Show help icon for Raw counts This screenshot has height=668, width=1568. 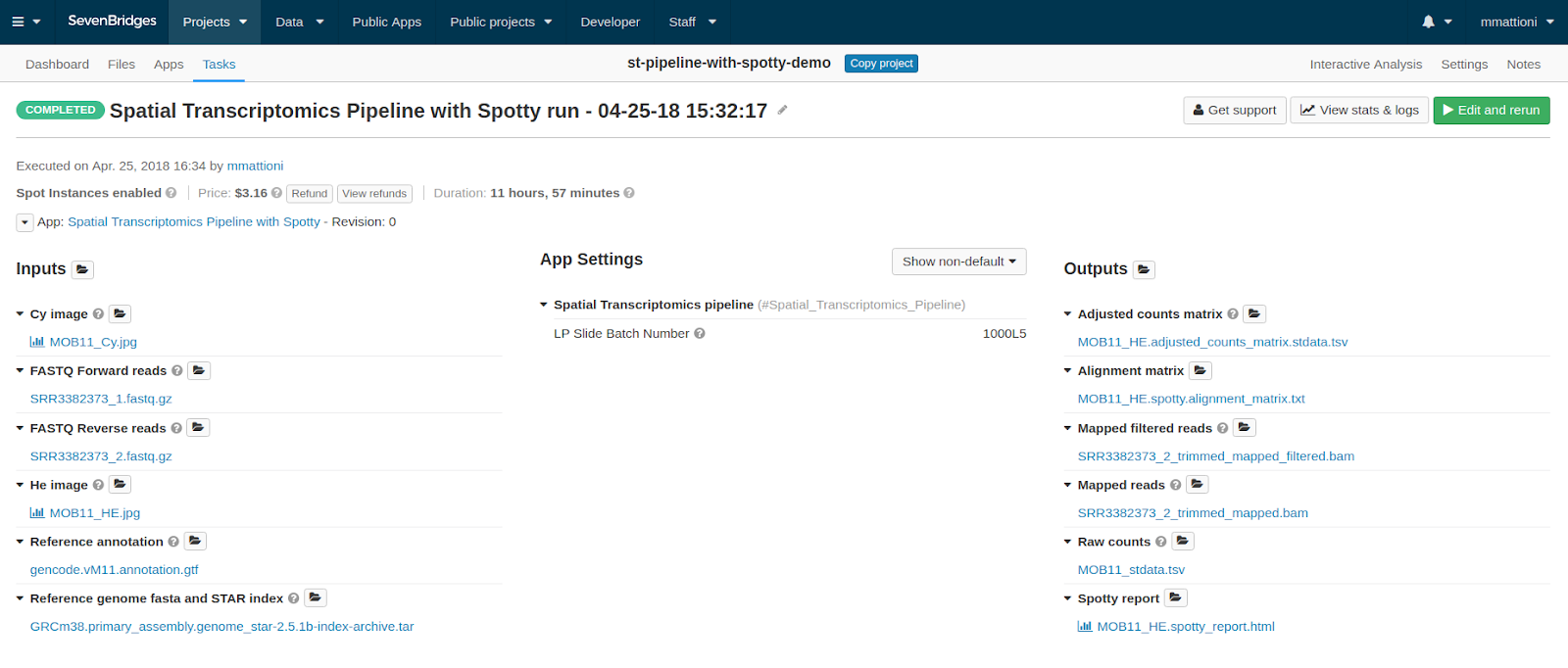click(1161, 542)
